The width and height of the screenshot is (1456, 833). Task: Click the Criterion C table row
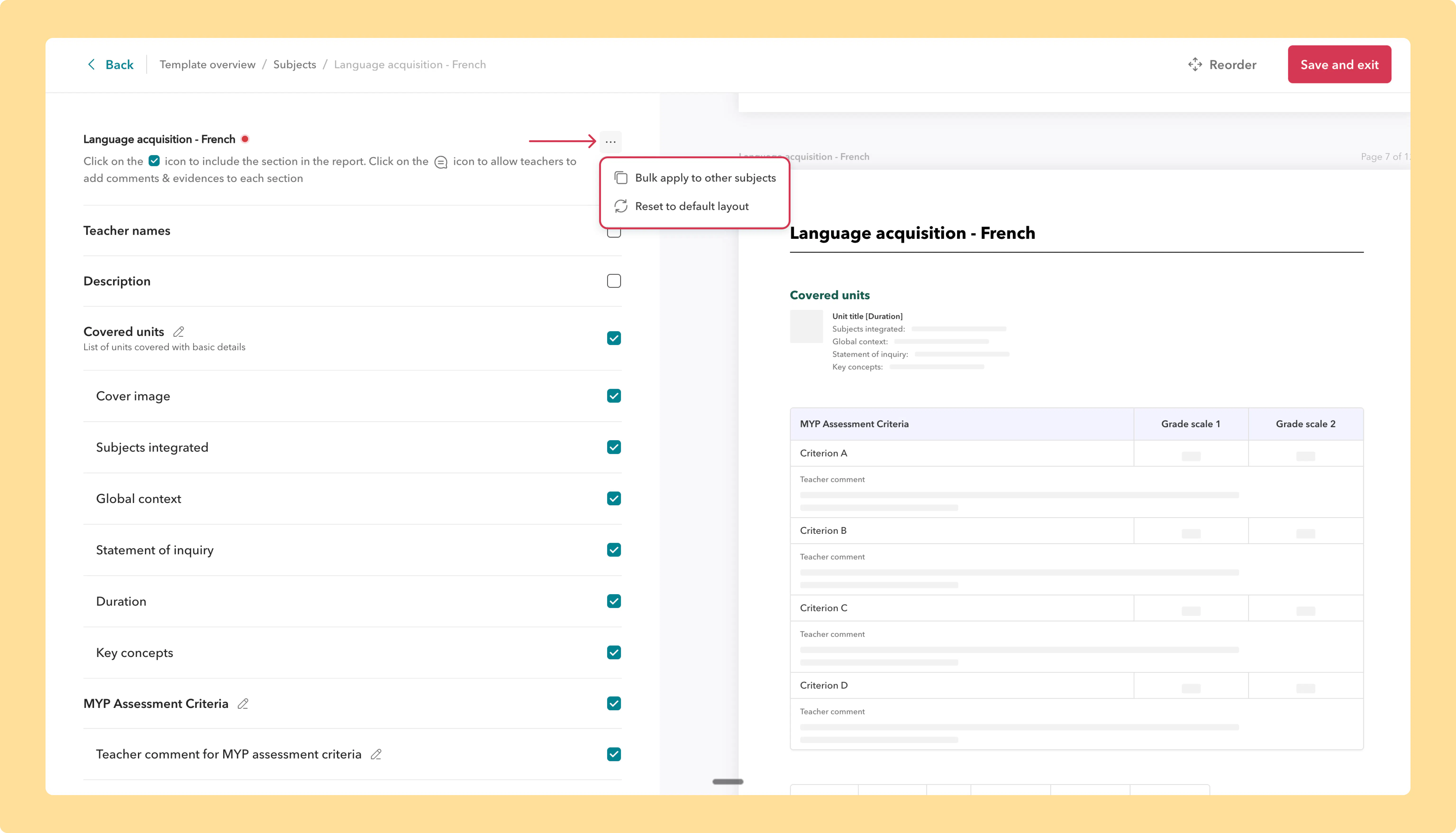click(1077, 608)
